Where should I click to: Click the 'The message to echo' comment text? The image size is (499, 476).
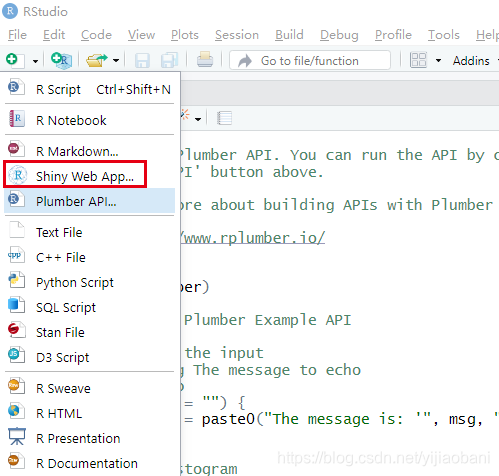[x=277, y=370]
